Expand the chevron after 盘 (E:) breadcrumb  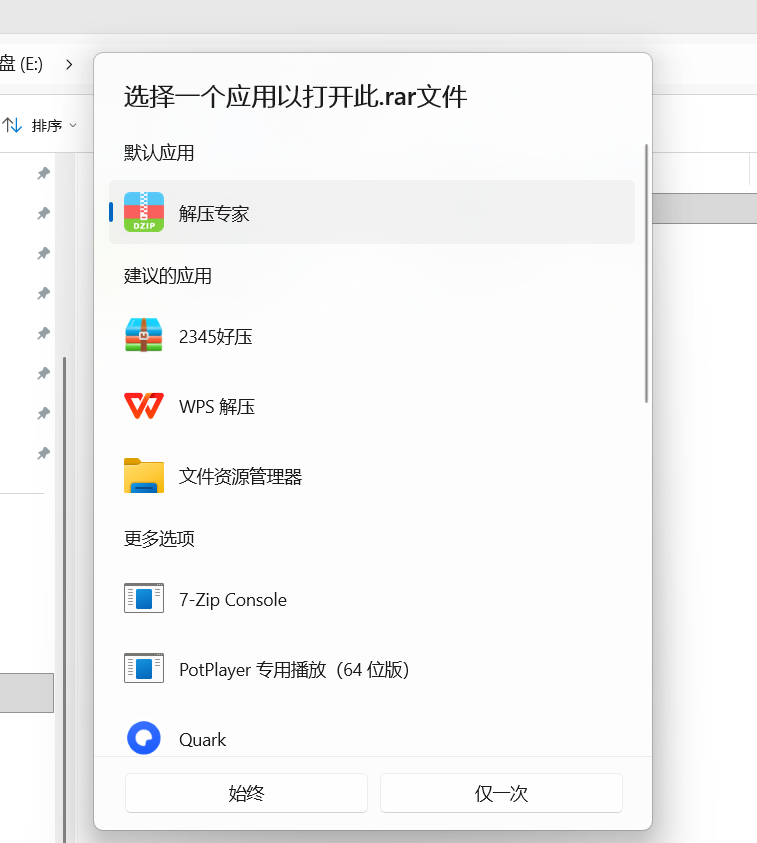pyautogui.click(x=69, y=65)
